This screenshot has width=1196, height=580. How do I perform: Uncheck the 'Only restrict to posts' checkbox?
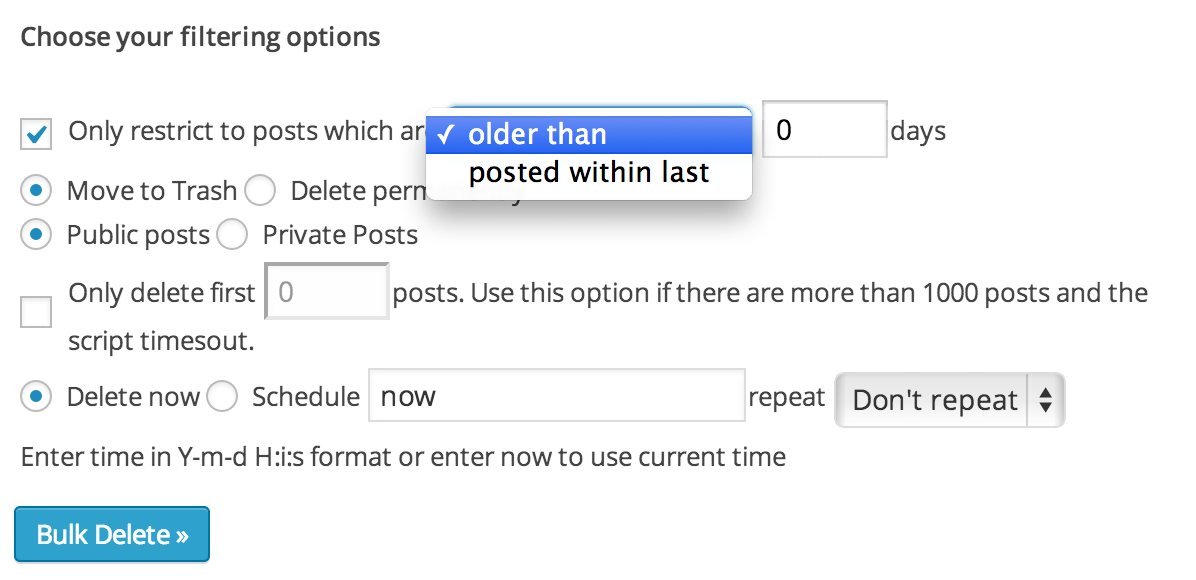pyautogui.click(x=37, y=133)
